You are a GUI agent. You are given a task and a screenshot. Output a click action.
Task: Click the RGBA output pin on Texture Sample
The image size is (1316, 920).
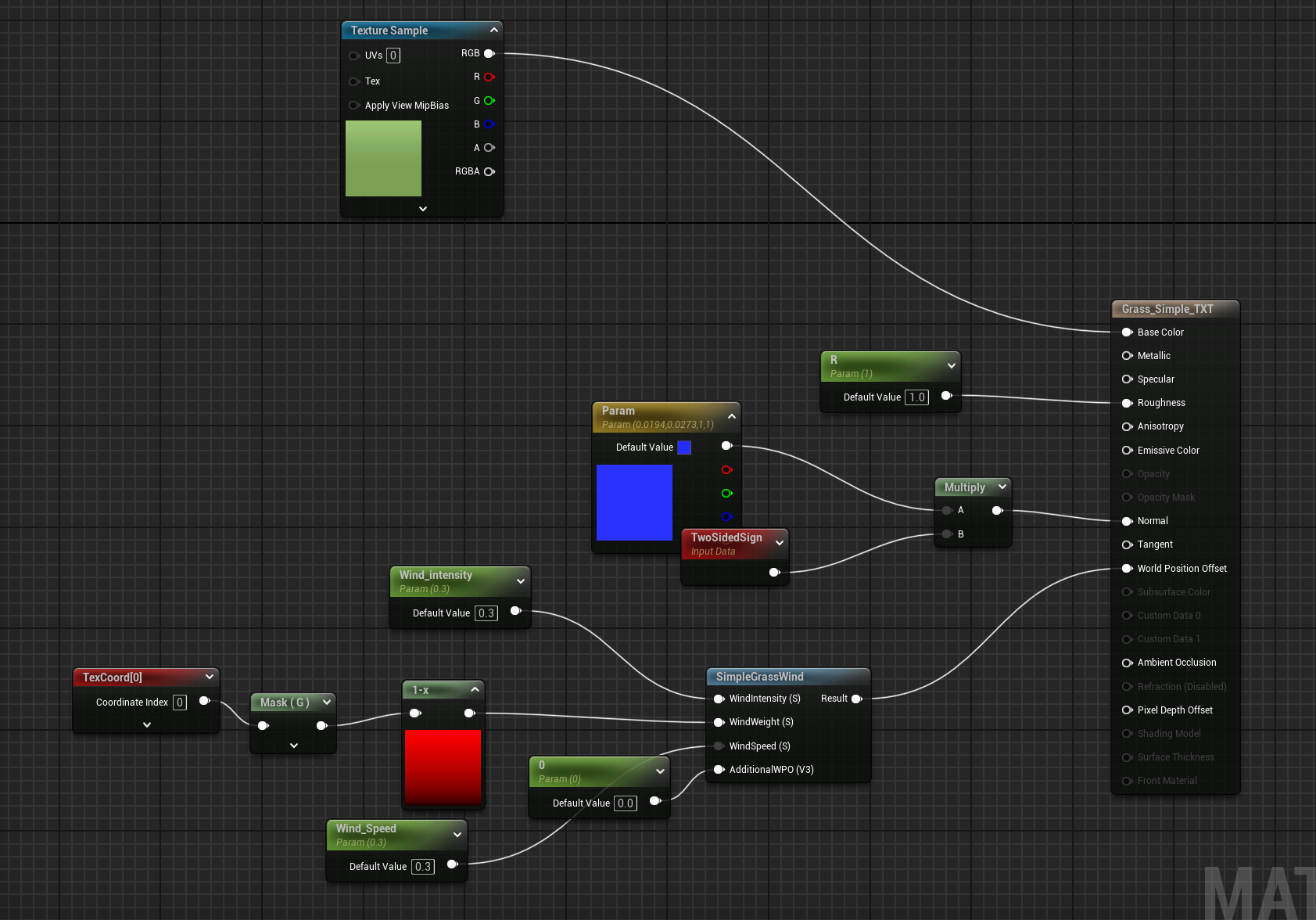489,171
